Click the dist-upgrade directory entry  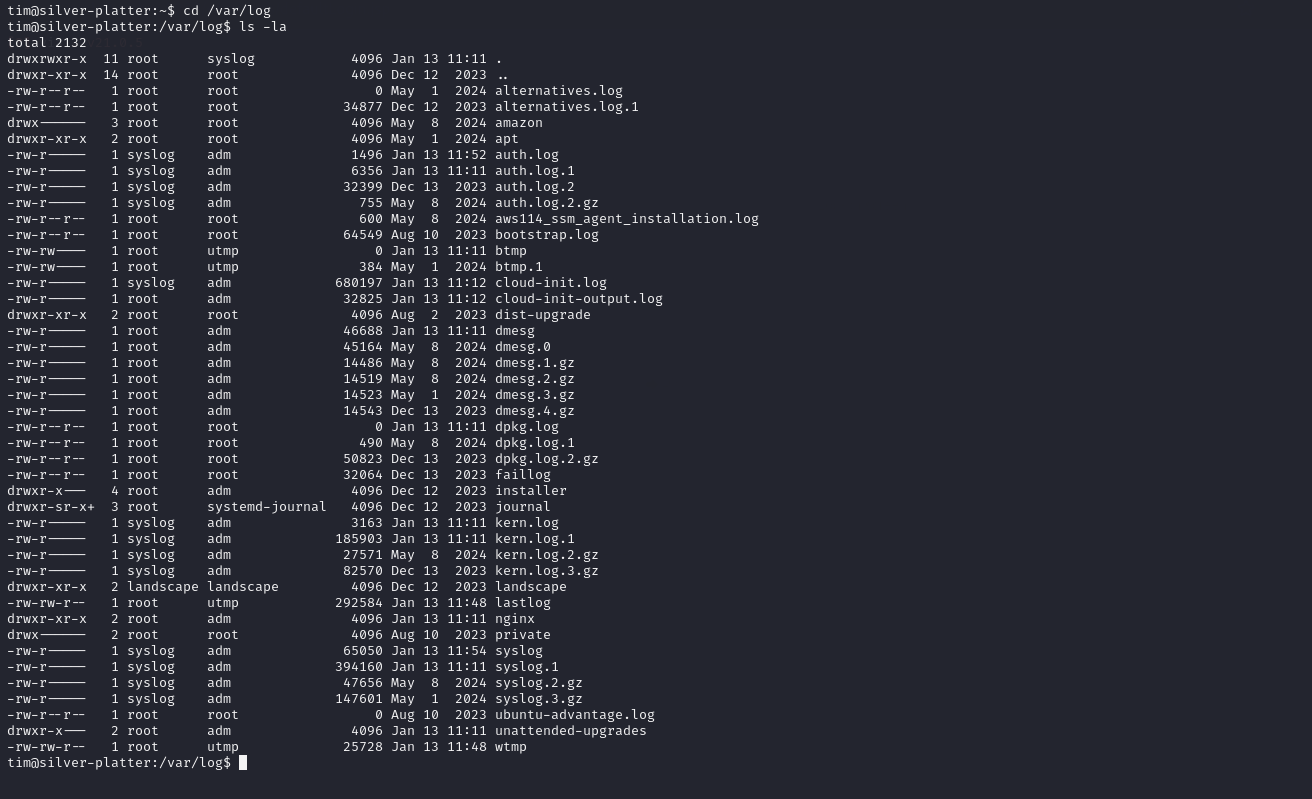click(543, 315)
